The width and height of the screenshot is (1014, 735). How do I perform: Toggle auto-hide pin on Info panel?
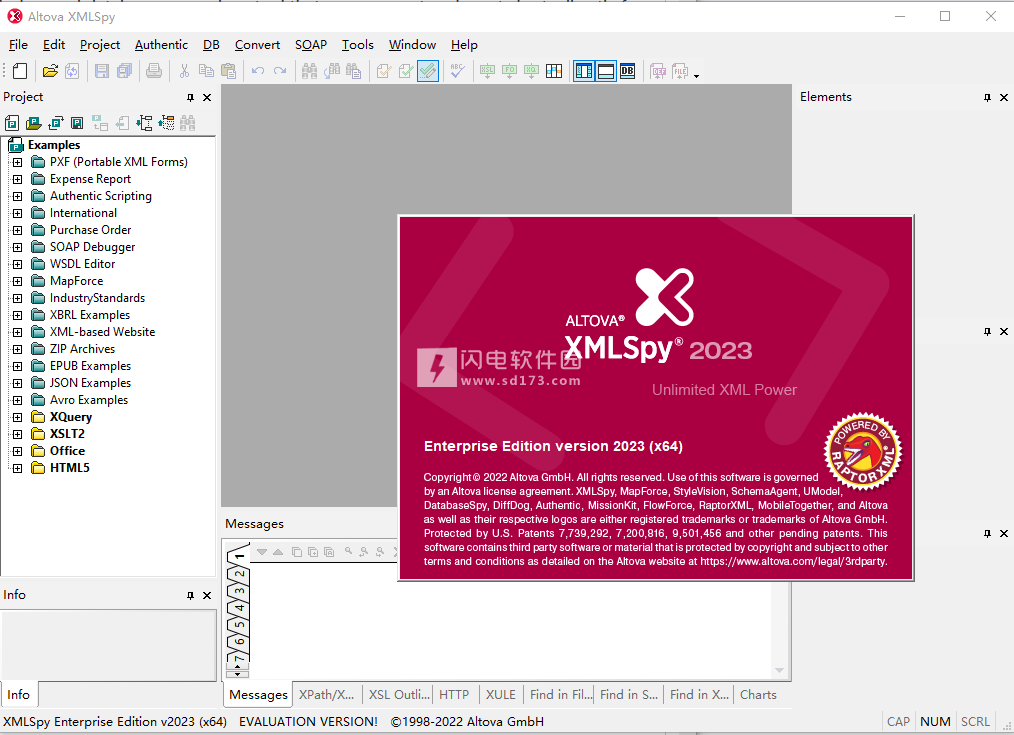[190, 595]
